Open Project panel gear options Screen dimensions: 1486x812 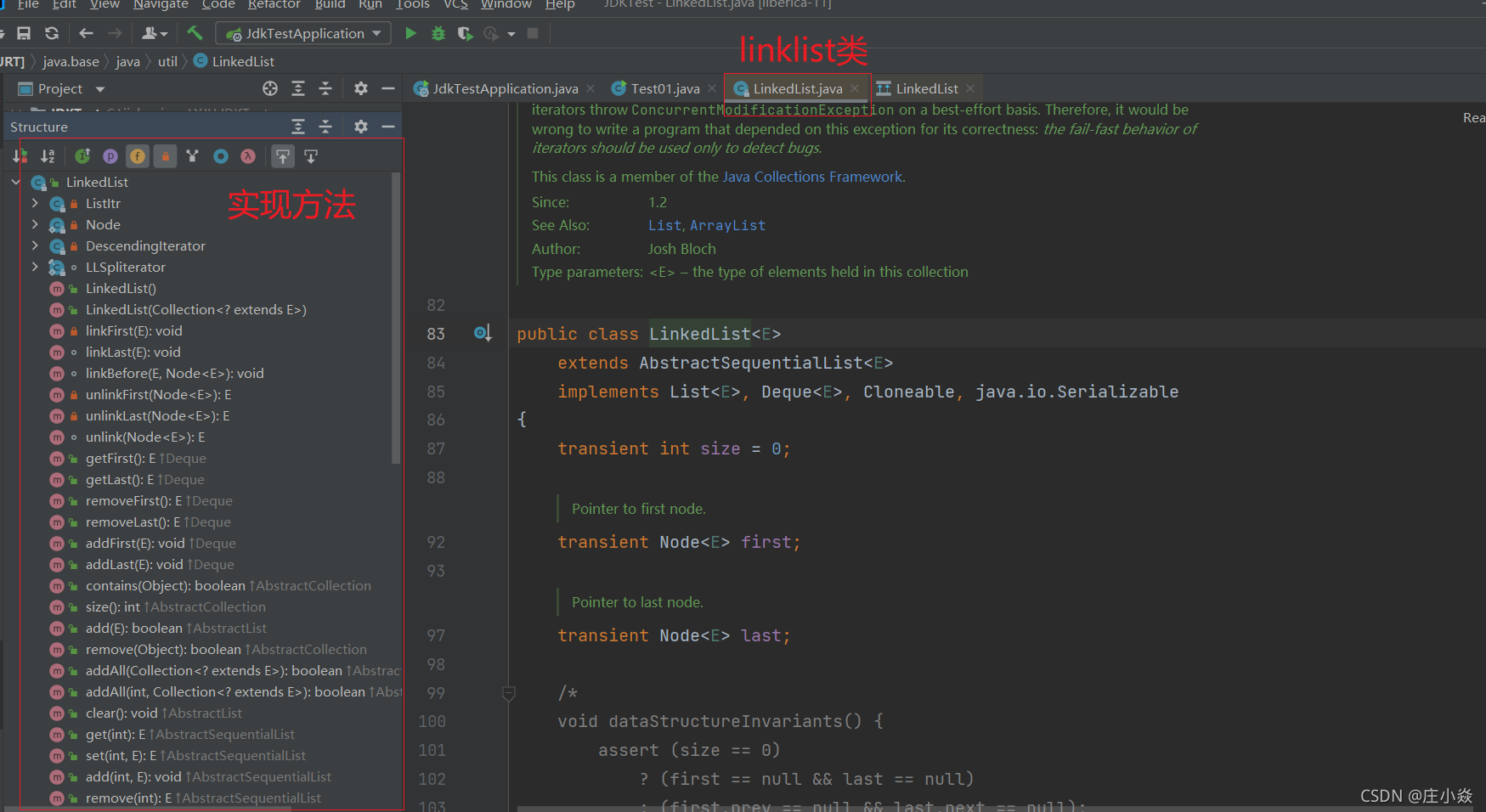[x=361, y=88]
